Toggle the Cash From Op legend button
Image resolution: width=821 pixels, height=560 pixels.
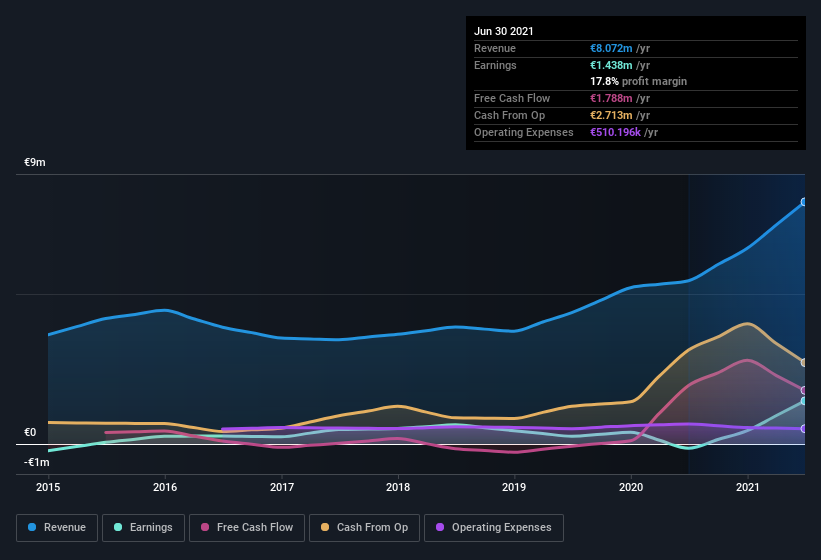[x=364, y=528]
